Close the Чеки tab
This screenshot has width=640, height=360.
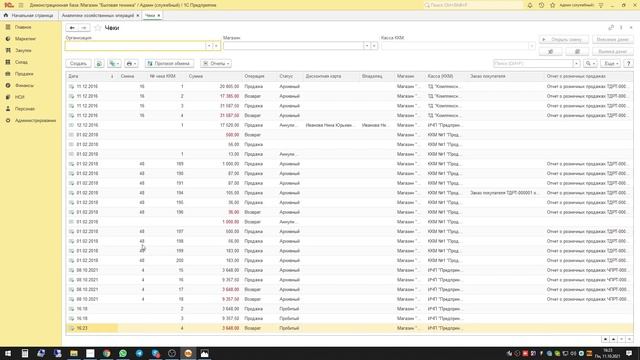(159, 16)
